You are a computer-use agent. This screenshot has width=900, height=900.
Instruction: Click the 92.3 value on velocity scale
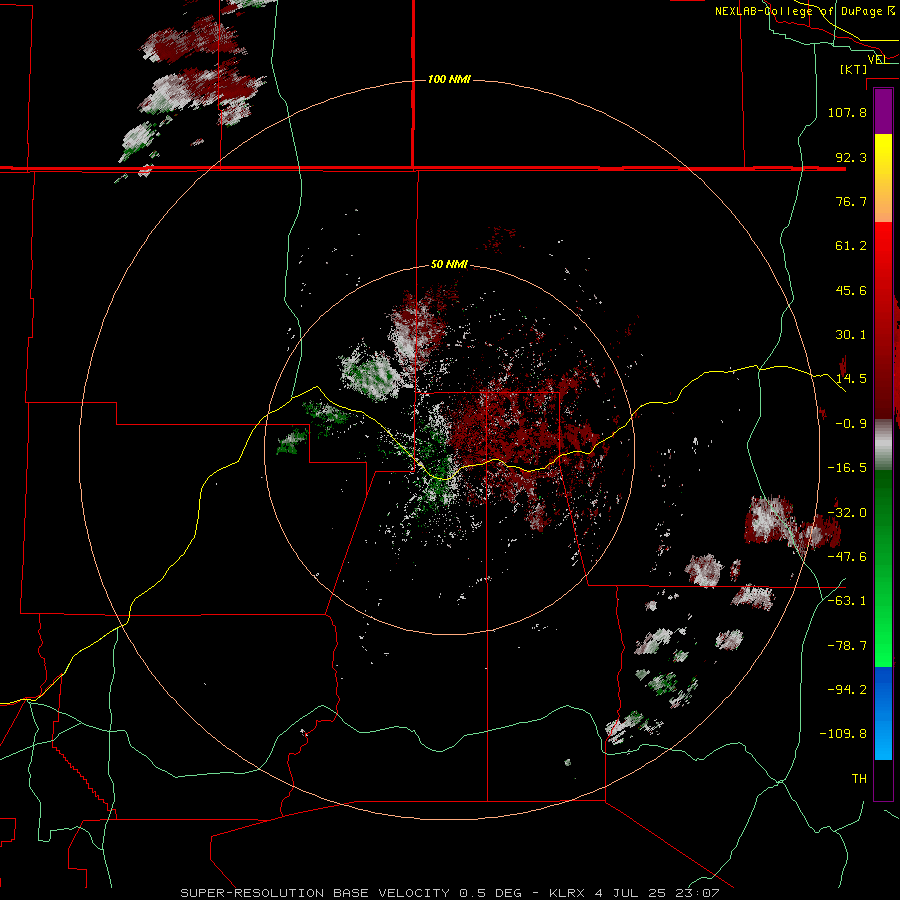[851, 157]
